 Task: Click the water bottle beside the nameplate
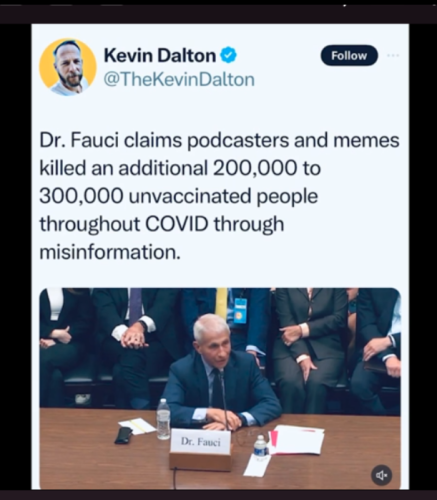tap(163, 419)
